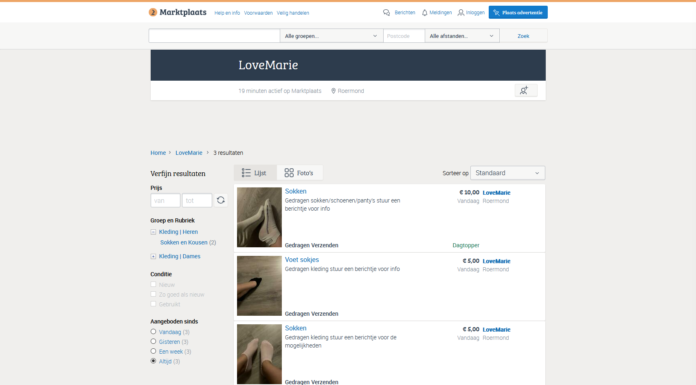The image size is (696, 385).
Task: Open the Voet sokjes listing title
Action: point(302,260)
